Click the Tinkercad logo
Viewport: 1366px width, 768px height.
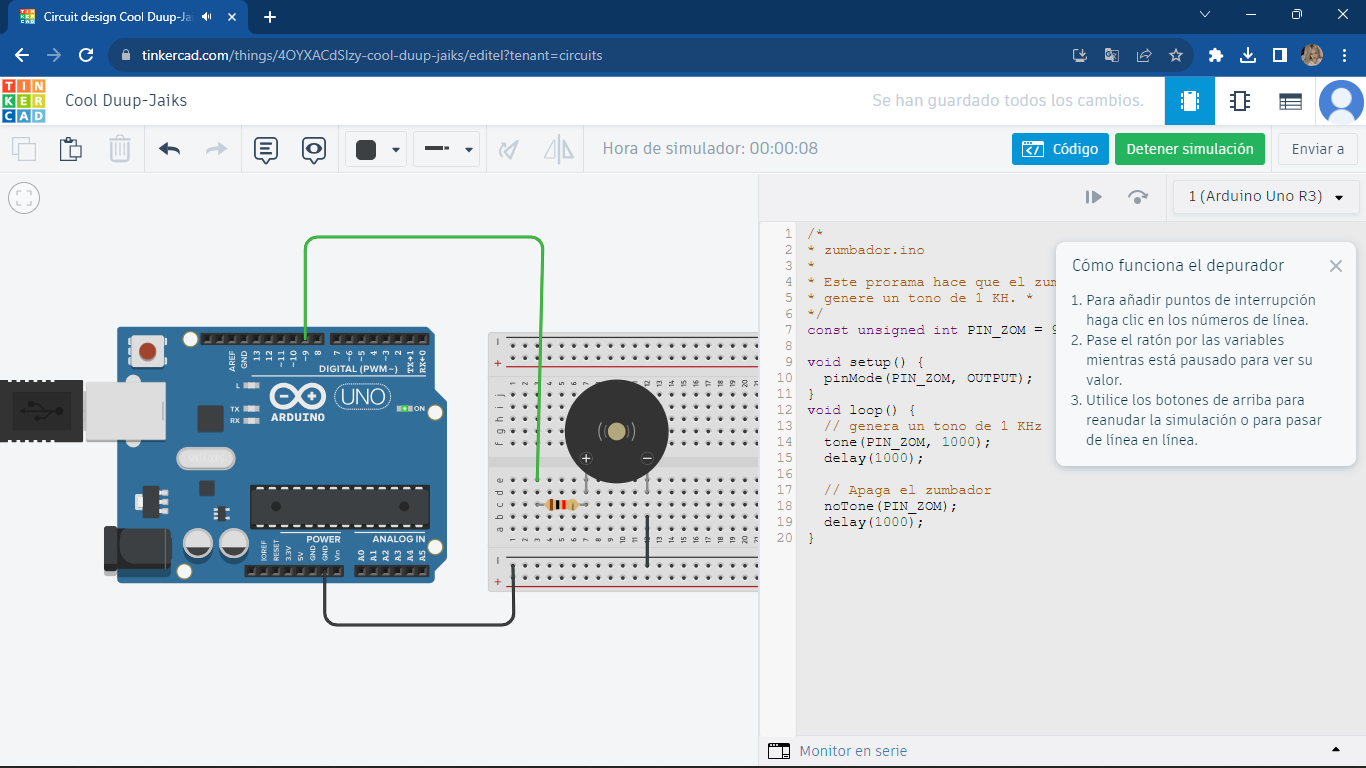coord(23,100)
